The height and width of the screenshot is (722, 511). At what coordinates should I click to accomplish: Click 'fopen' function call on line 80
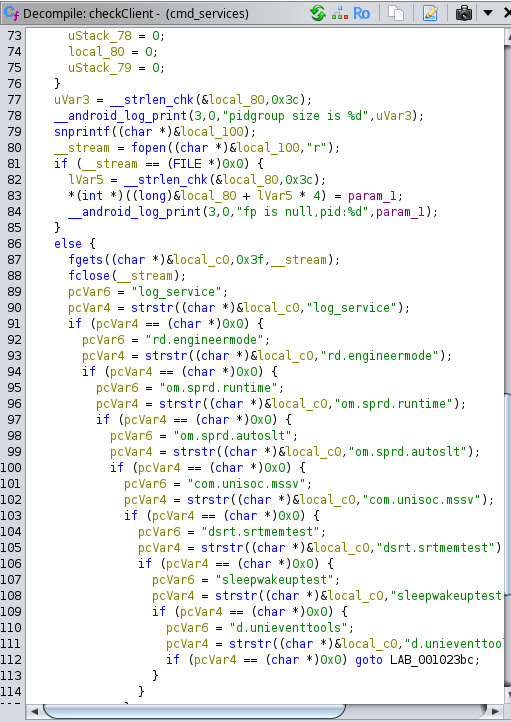click(148, 148)
